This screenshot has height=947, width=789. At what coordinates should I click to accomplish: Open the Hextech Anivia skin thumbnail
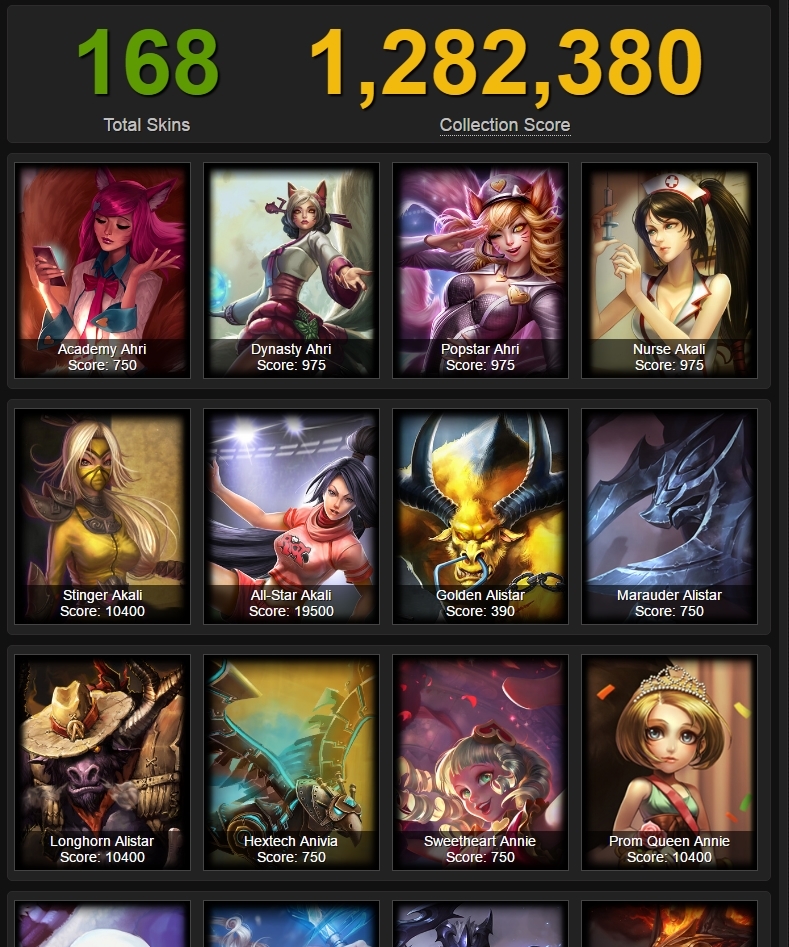pyautogui.click(x=291, y=763)
